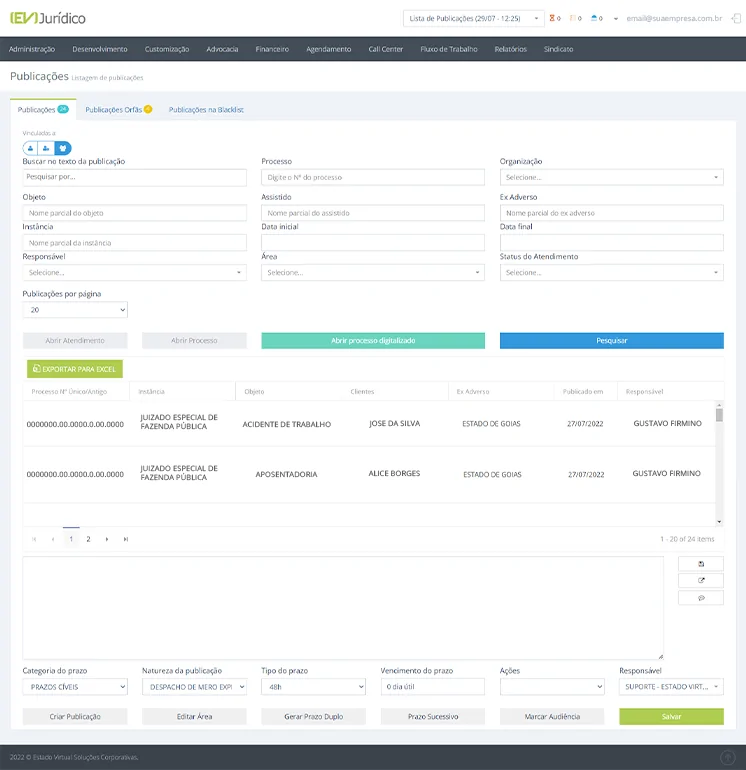Image resolution: width=746 pixels, height=770 pixels.
Task: Open the Publicações por página selector
Action: point(75,310)
